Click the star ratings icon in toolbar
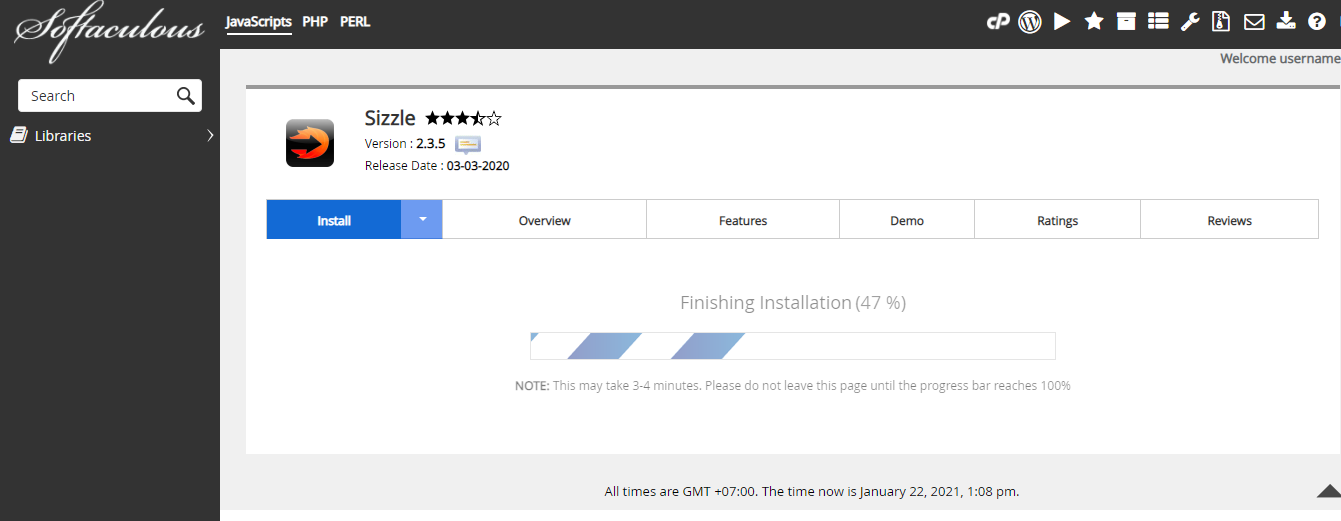 (1094, 21)
